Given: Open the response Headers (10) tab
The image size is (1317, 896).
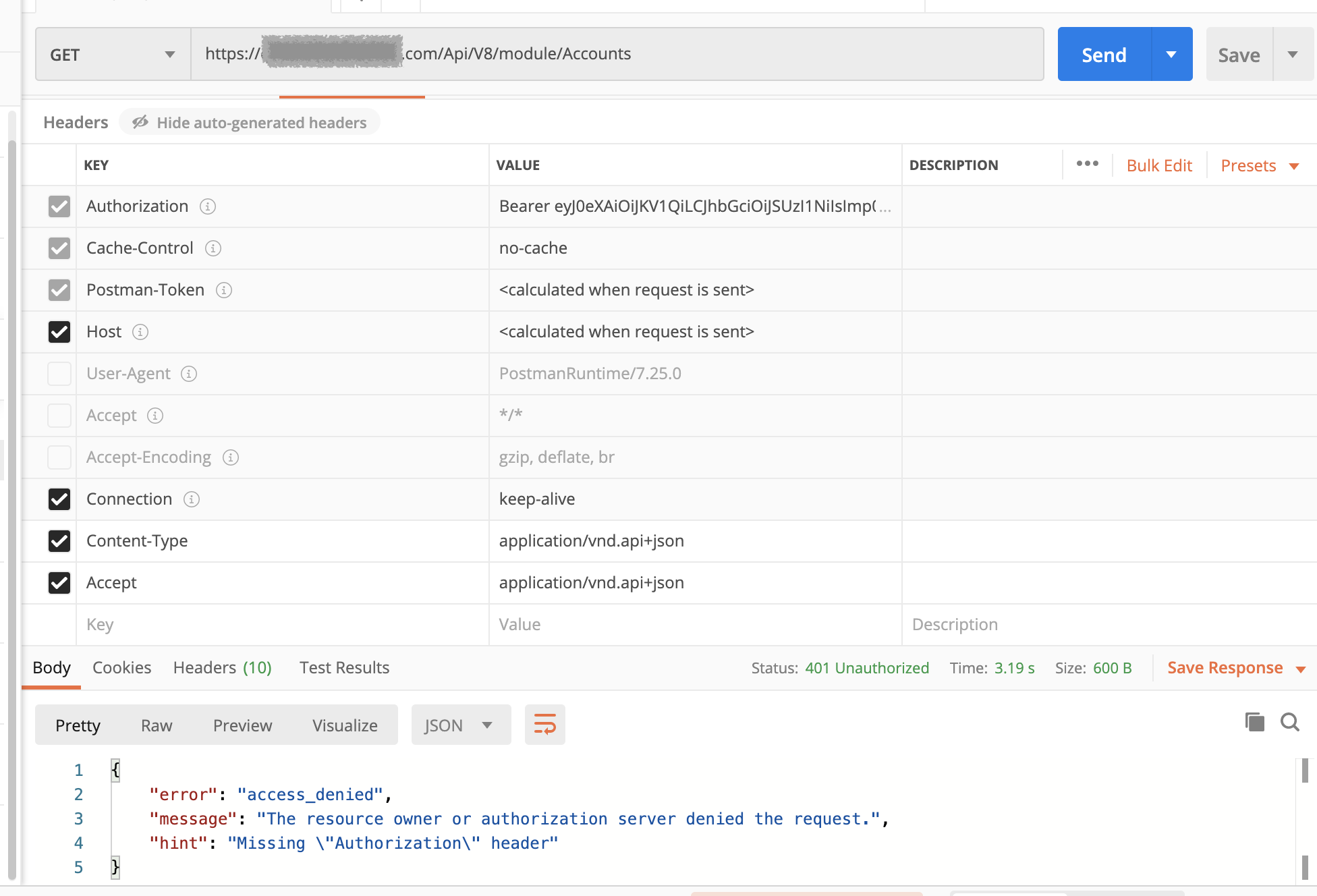Looking at the screenshot, I should [223, 668].
